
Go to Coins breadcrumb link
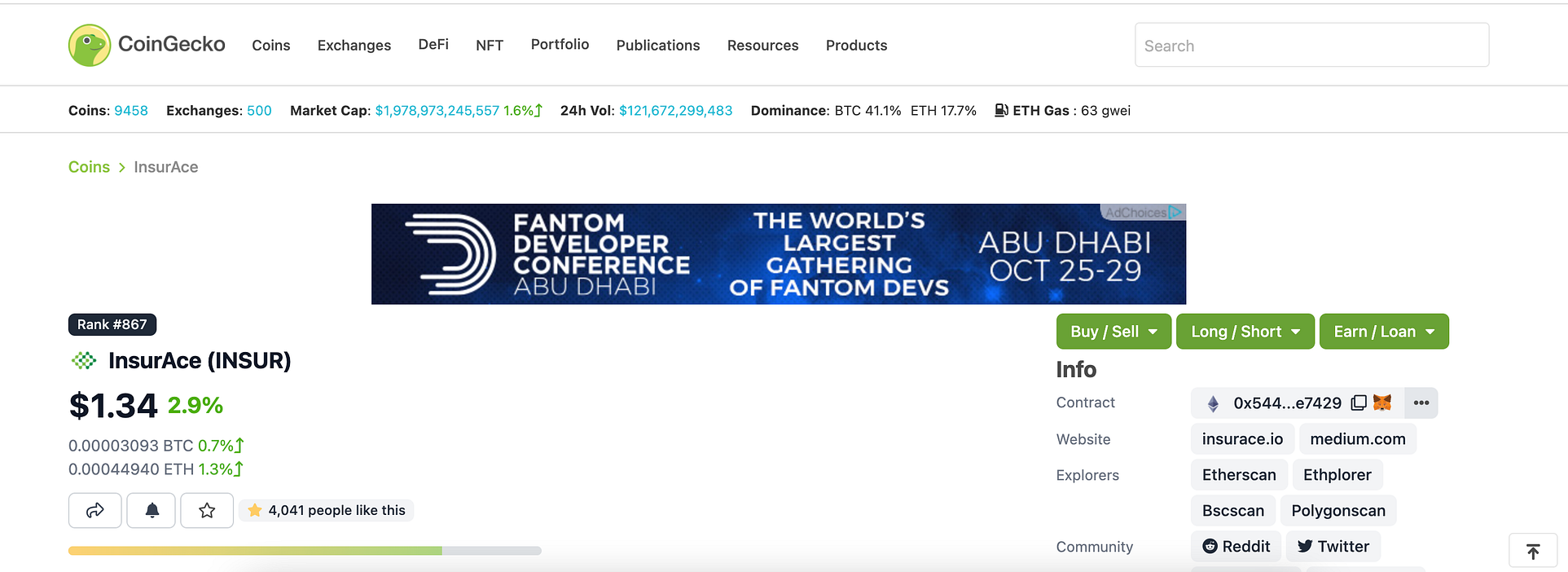(x=89, y=167)
